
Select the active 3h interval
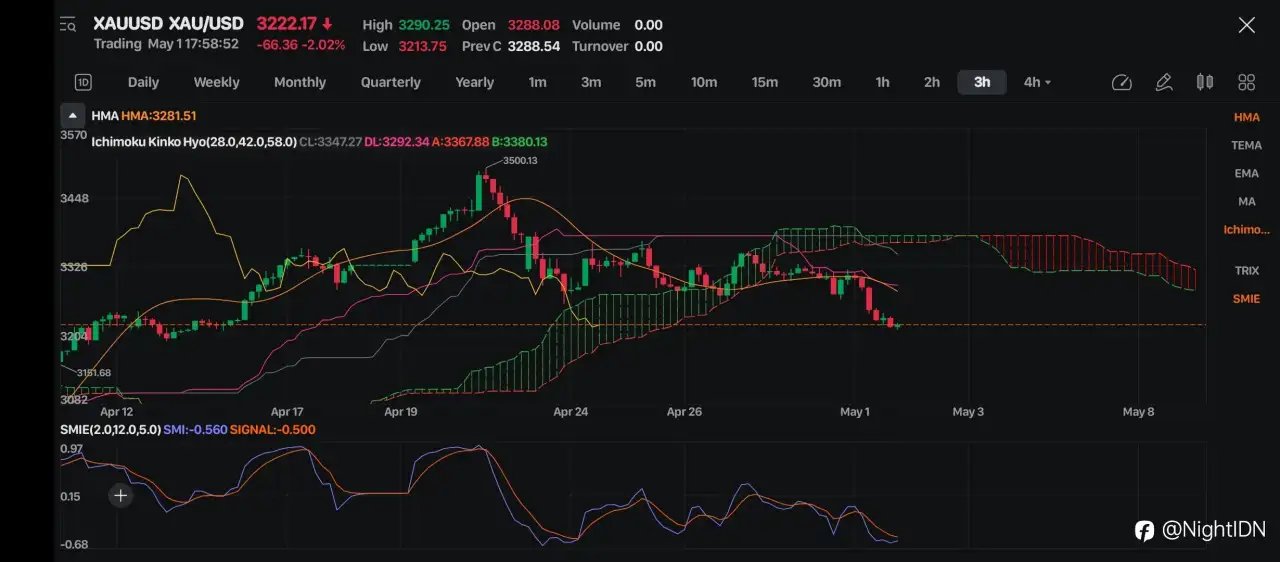[982, 82]
